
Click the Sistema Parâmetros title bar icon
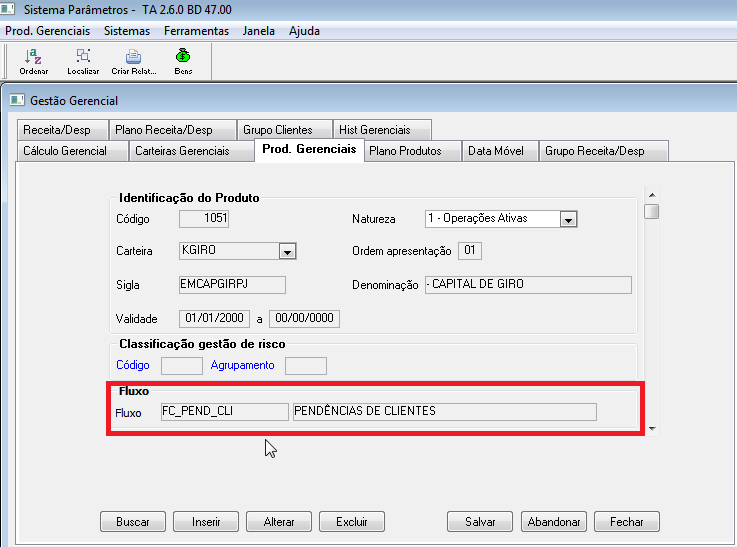coord(8,9)
